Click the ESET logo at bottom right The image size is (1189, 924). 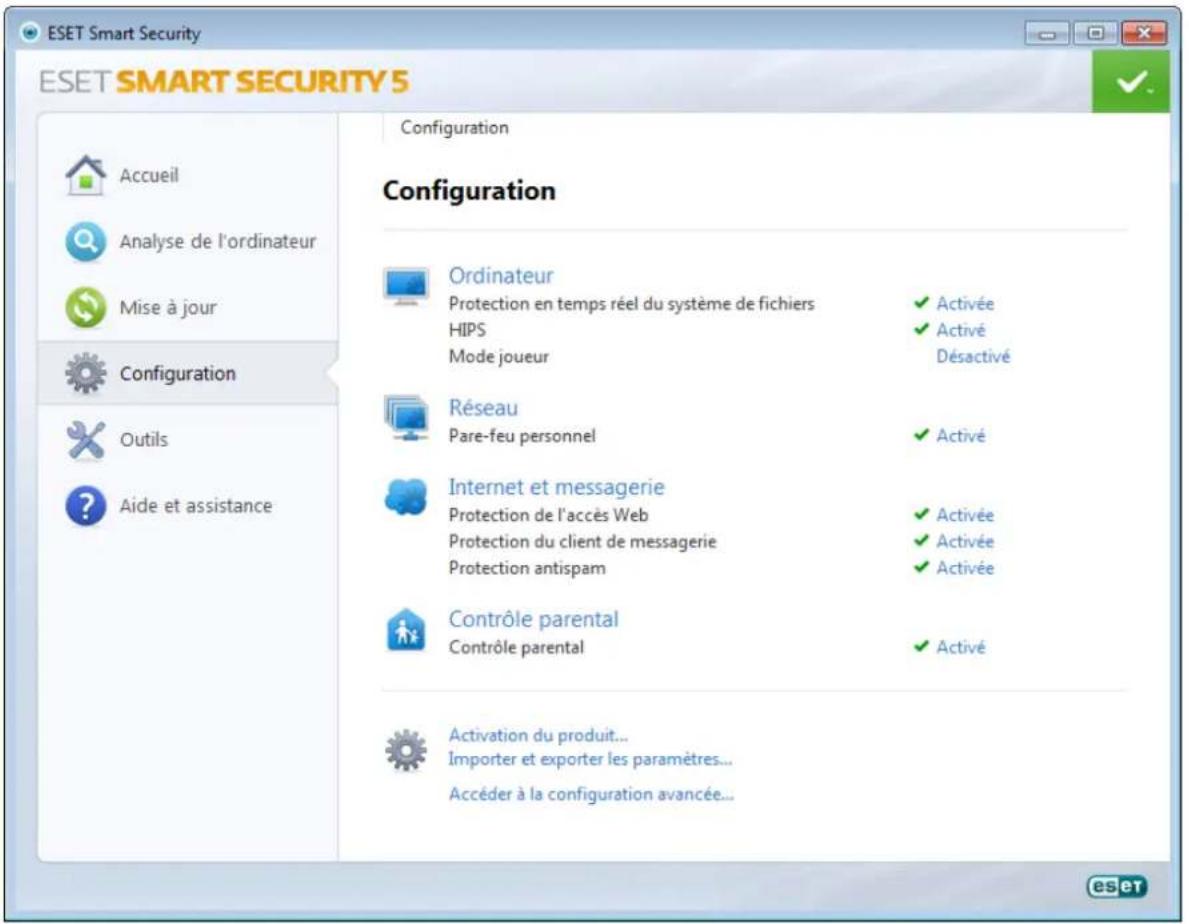point(1117,886)
